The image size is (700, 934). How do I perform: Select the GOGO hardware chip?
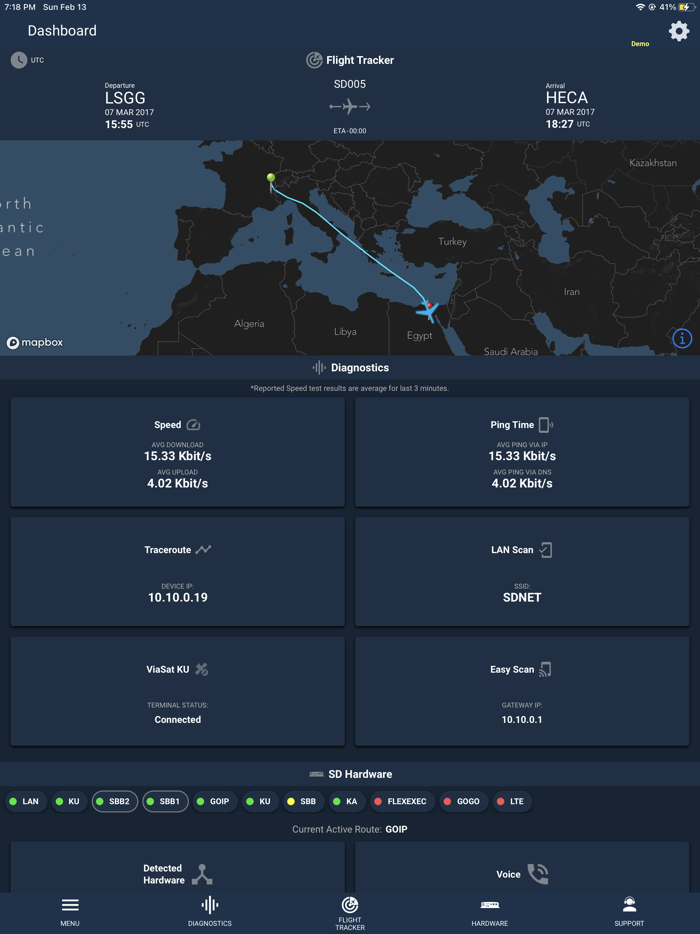pos(463,801)
